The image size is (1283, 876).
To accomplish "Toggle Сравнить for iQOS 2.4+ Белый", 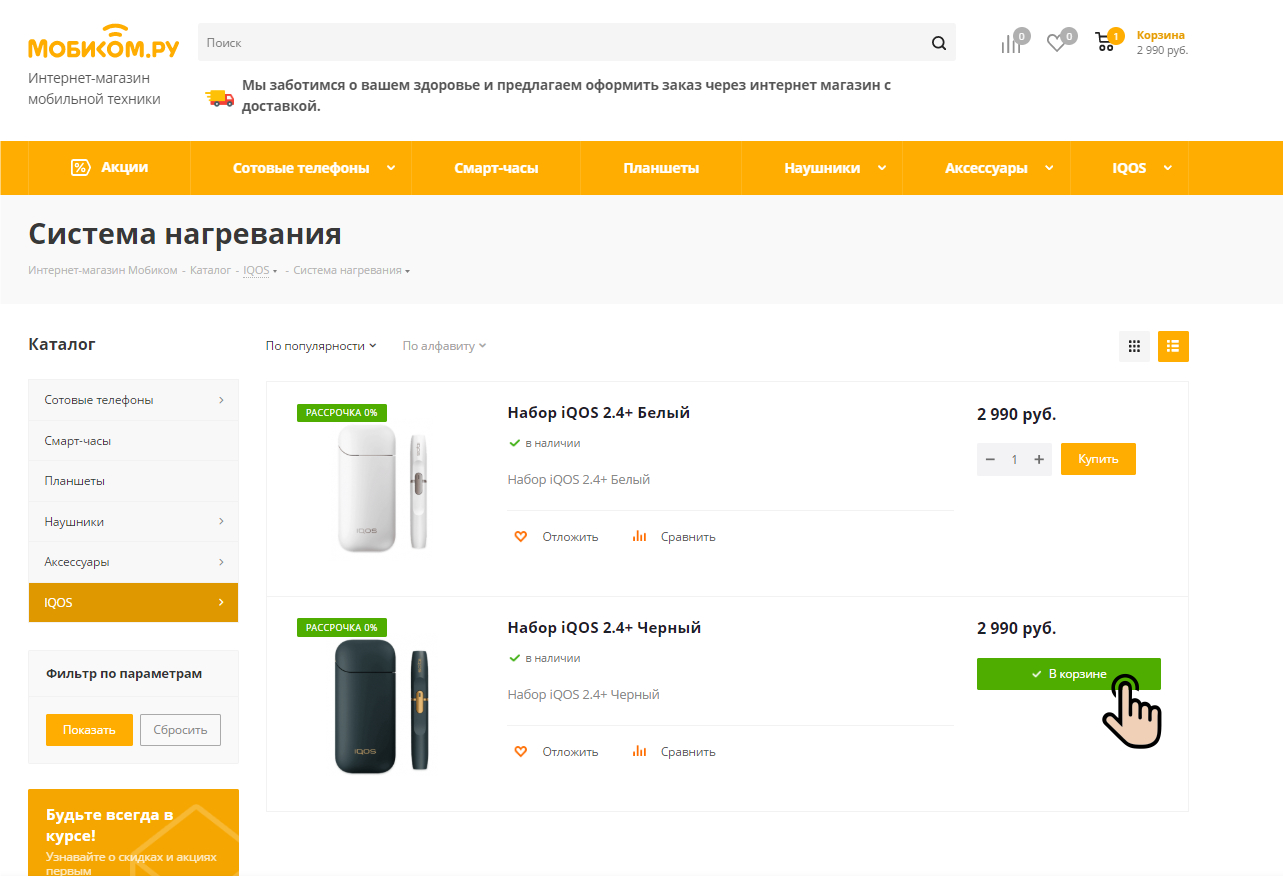I will click(x=675, y=537).
